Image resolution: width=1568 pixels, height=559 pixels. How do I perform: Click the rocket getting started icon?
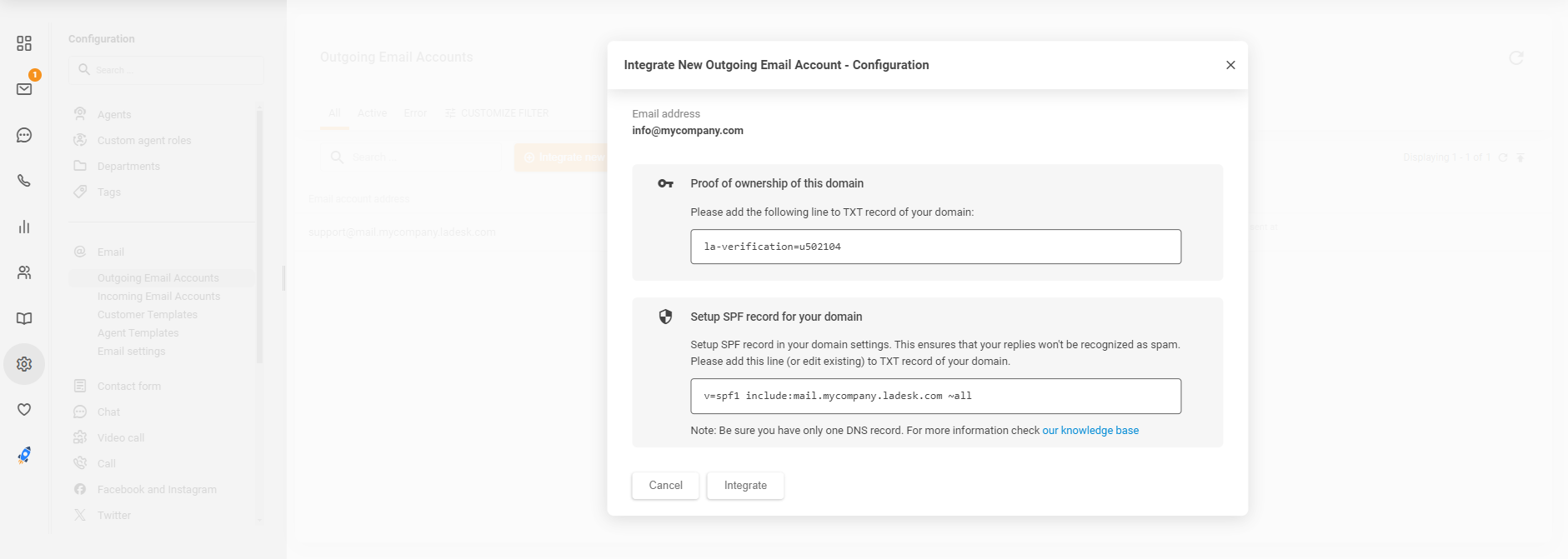(24, 455)
